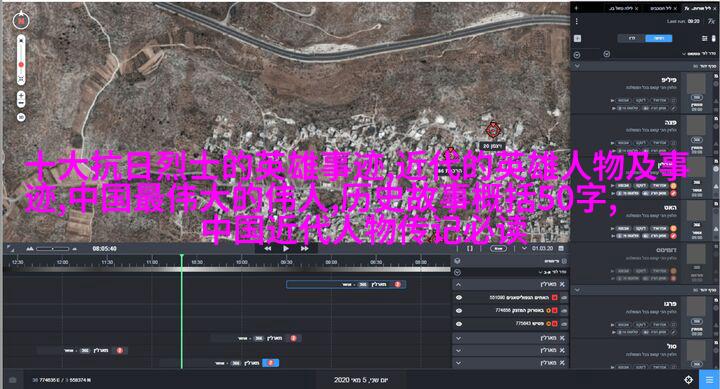The width and height of the screenshot is (720, 389).
Task: Toggle 3D map view button
Action: click(21, 117)
